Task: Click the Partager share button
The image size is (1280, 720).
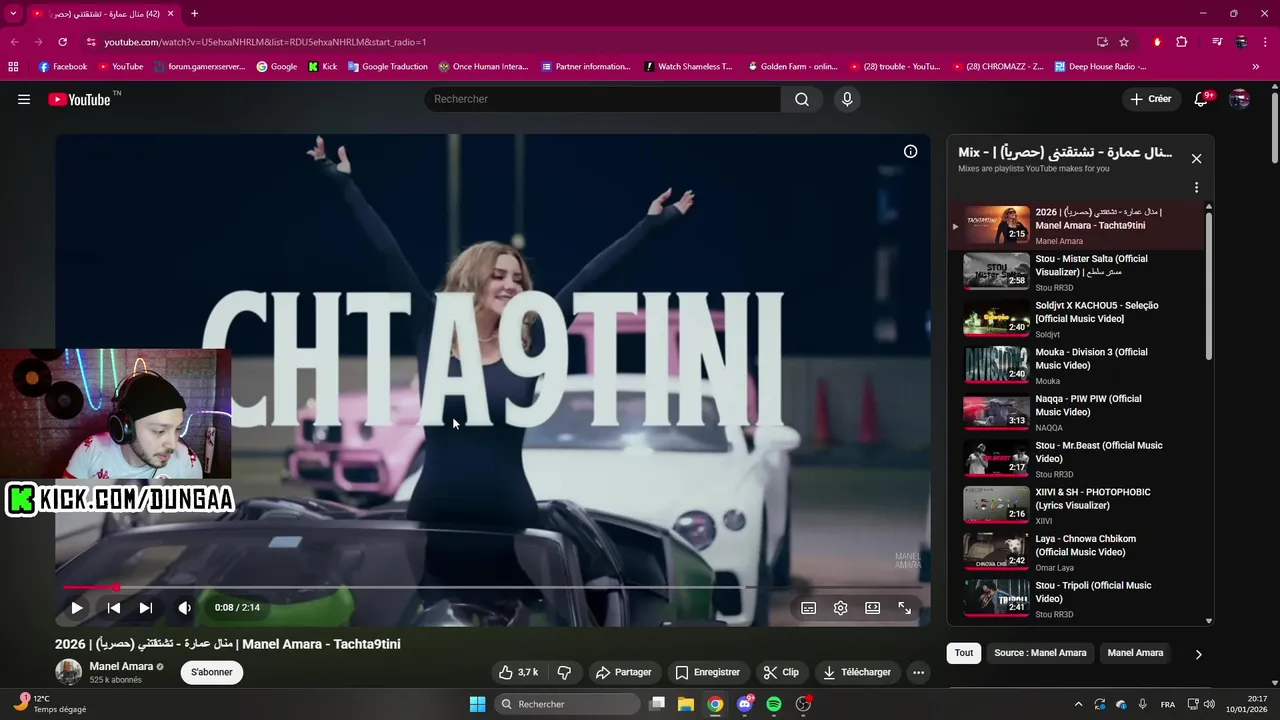Action: pyautogui.click(x=624, y=672)
